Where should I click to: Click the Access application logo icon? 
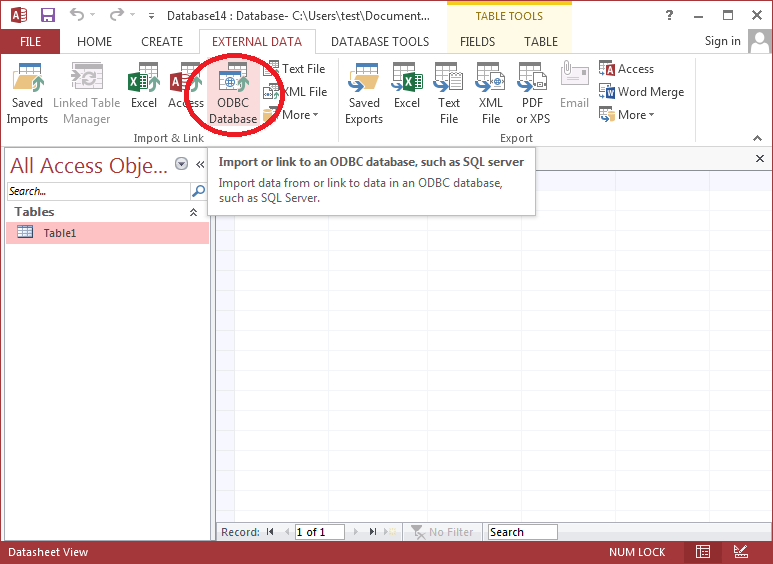[x=19, y=15]
